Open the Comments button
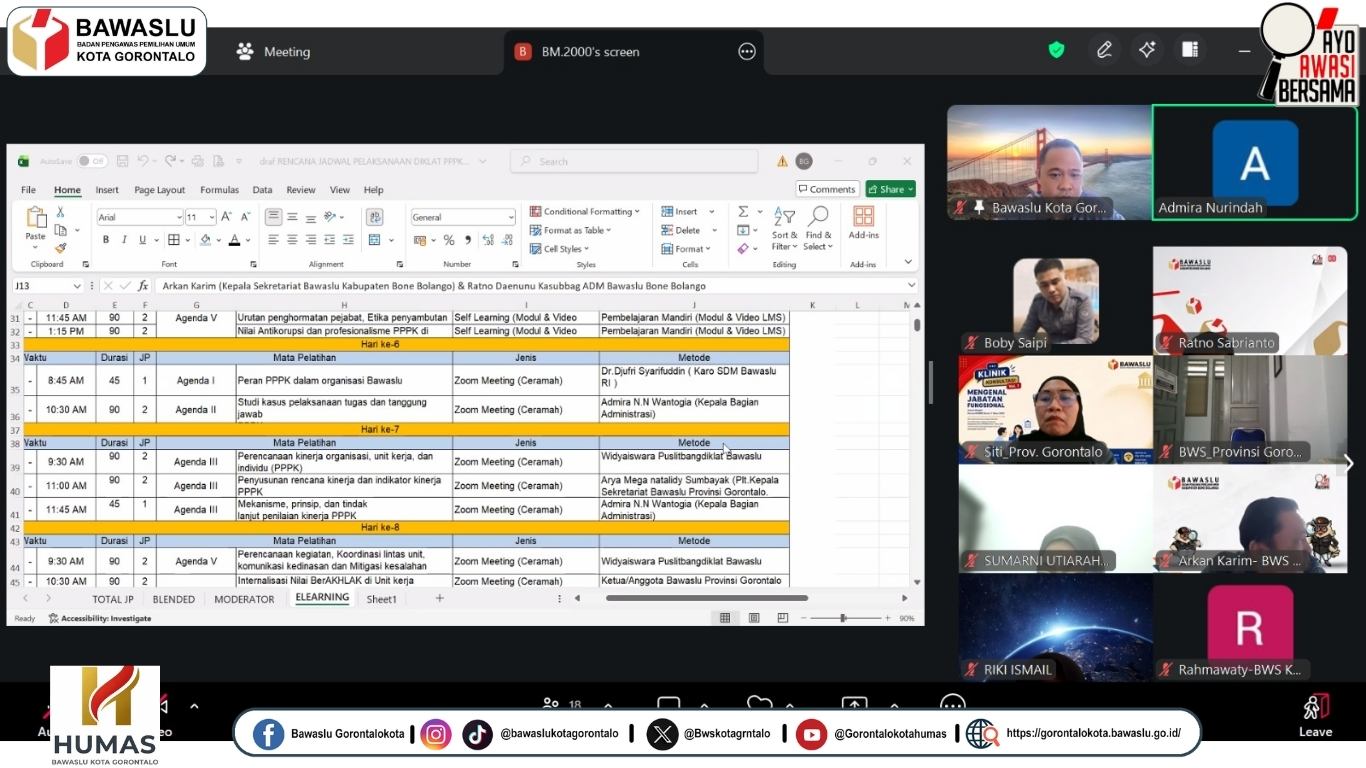Screen dimensions: 1366x768 tap(827, 189)
